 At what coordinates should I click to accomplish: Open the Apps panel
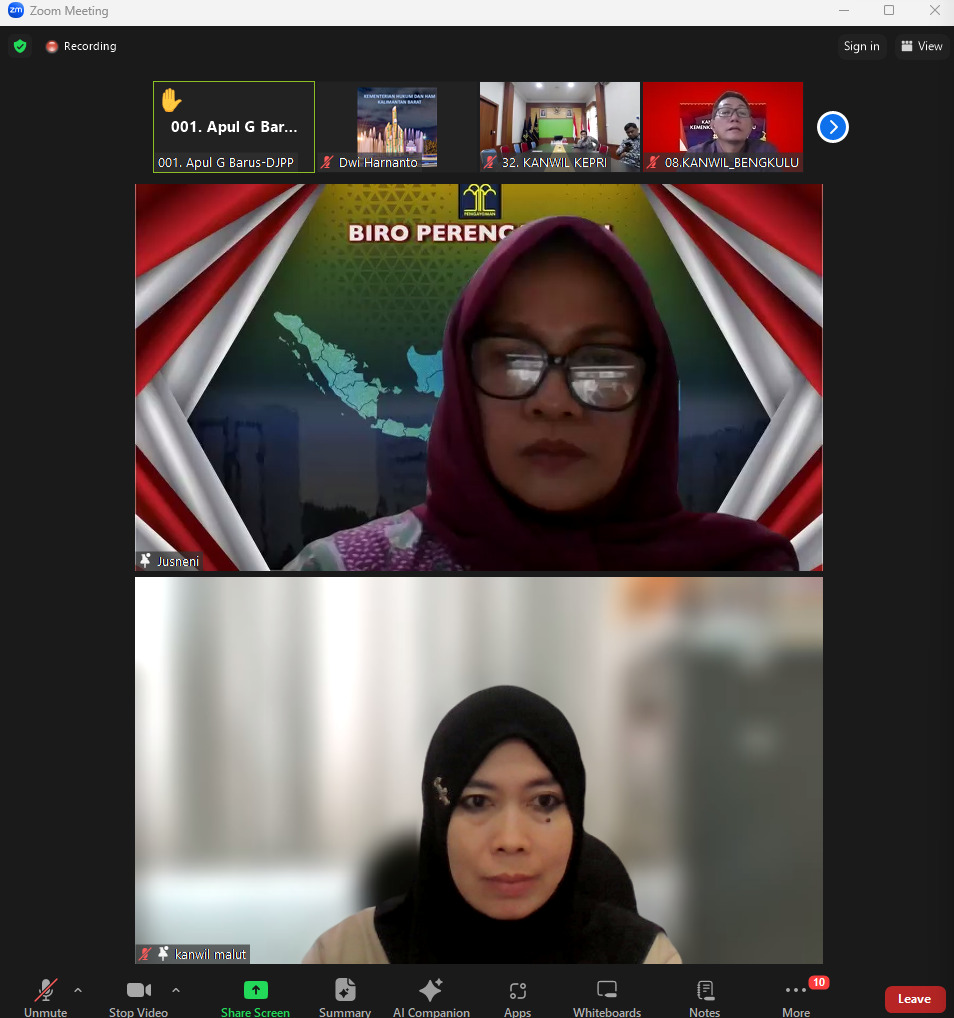(x=517, y=996)
